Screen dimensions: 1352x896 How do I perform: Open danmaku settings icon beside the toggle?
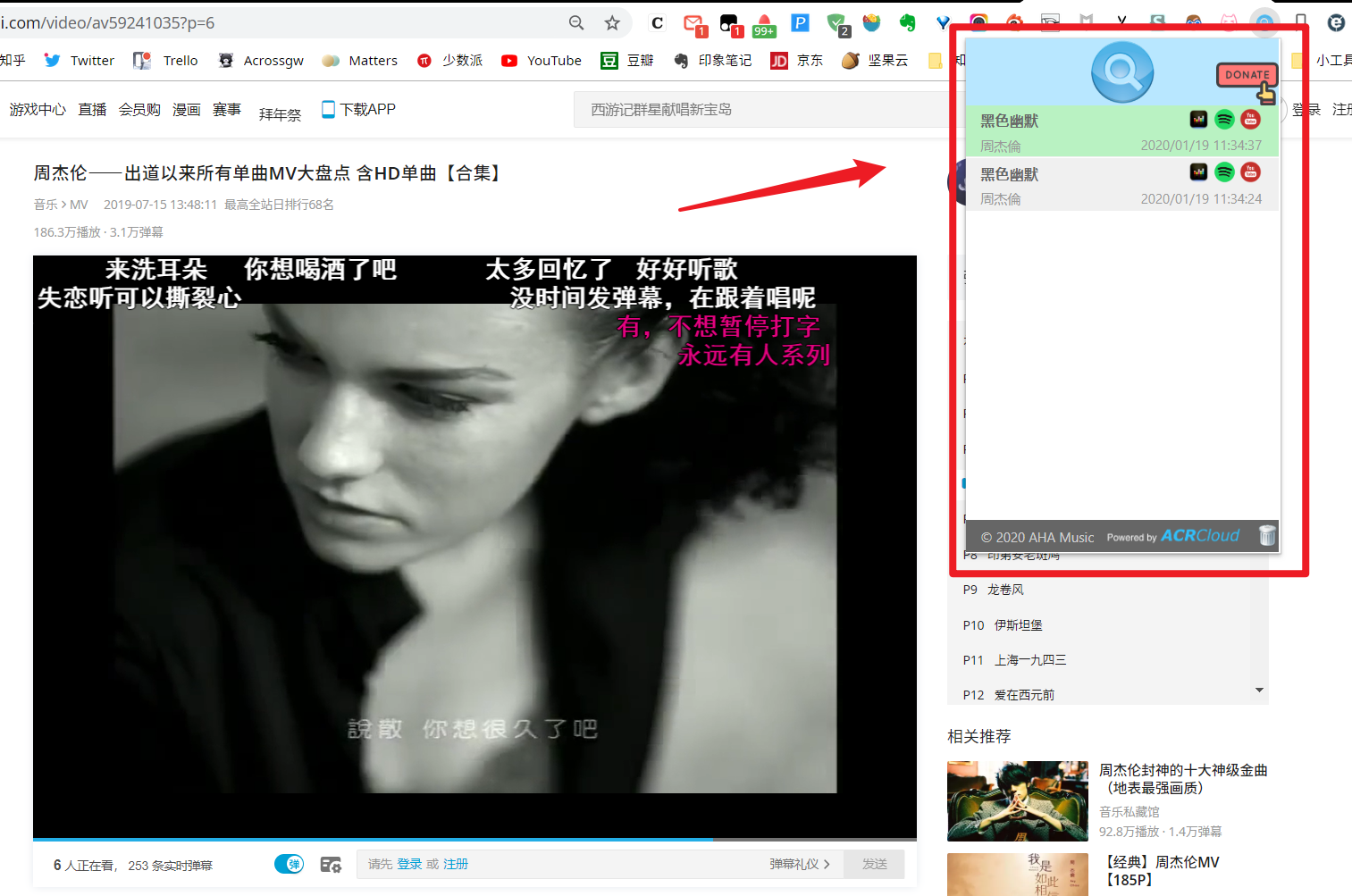click(x=331, y=864)
